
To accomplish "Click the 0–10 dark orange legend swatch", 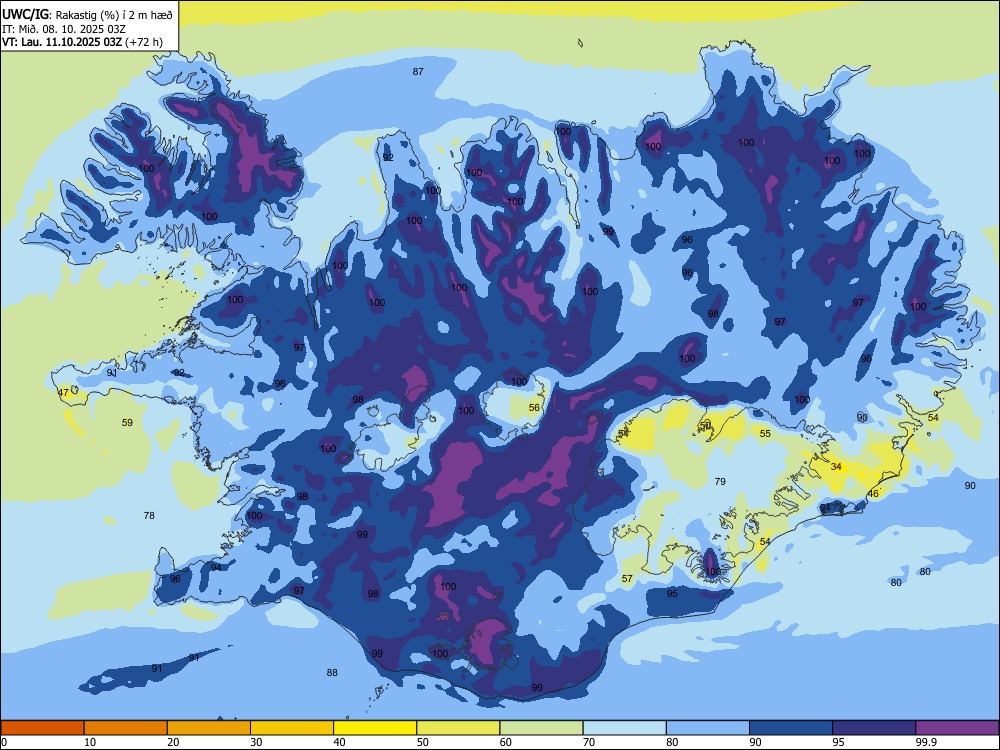I will [42, 728].
